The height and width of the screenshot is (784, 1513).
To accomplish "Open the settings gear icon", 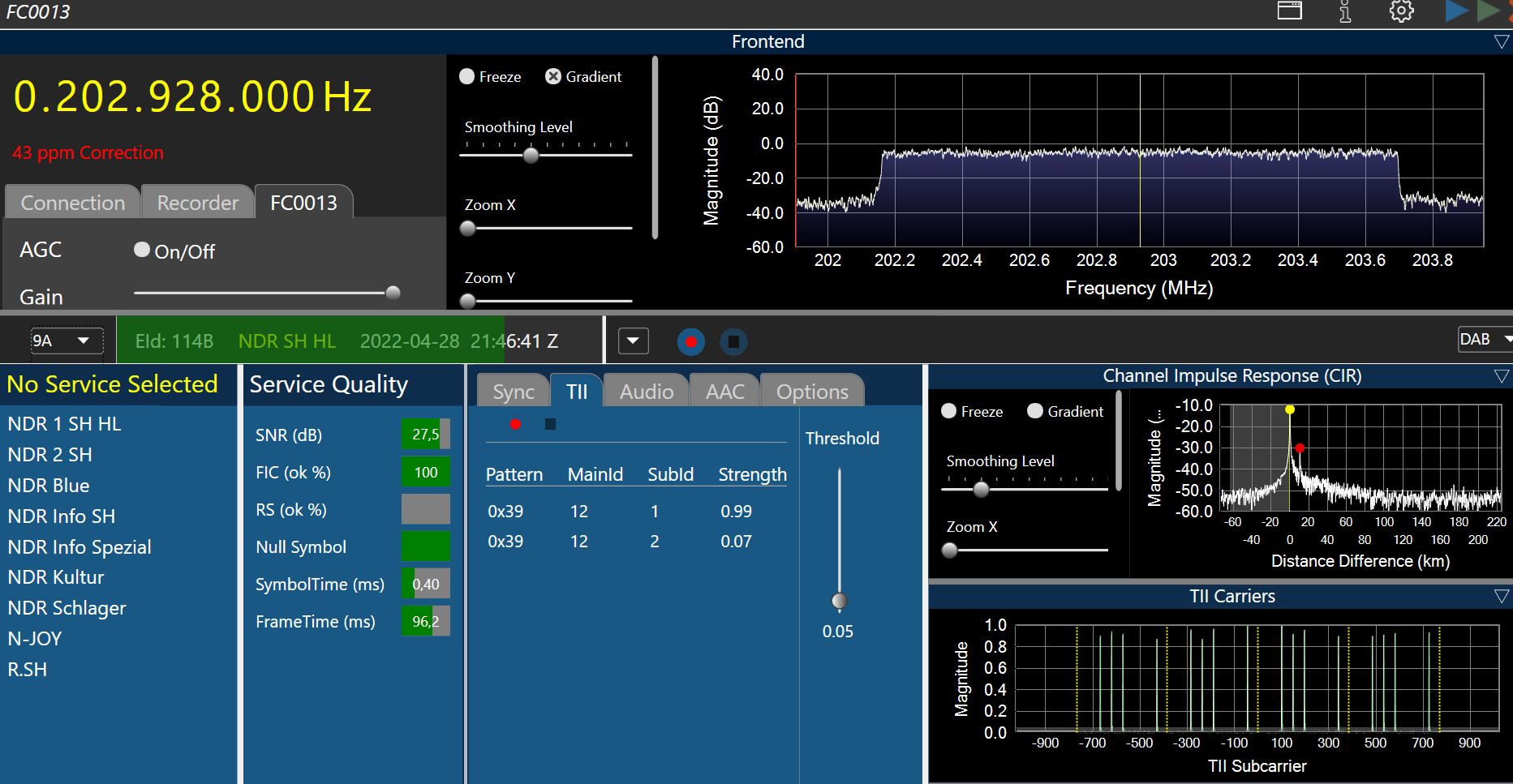I will [x=1401, y=11].
